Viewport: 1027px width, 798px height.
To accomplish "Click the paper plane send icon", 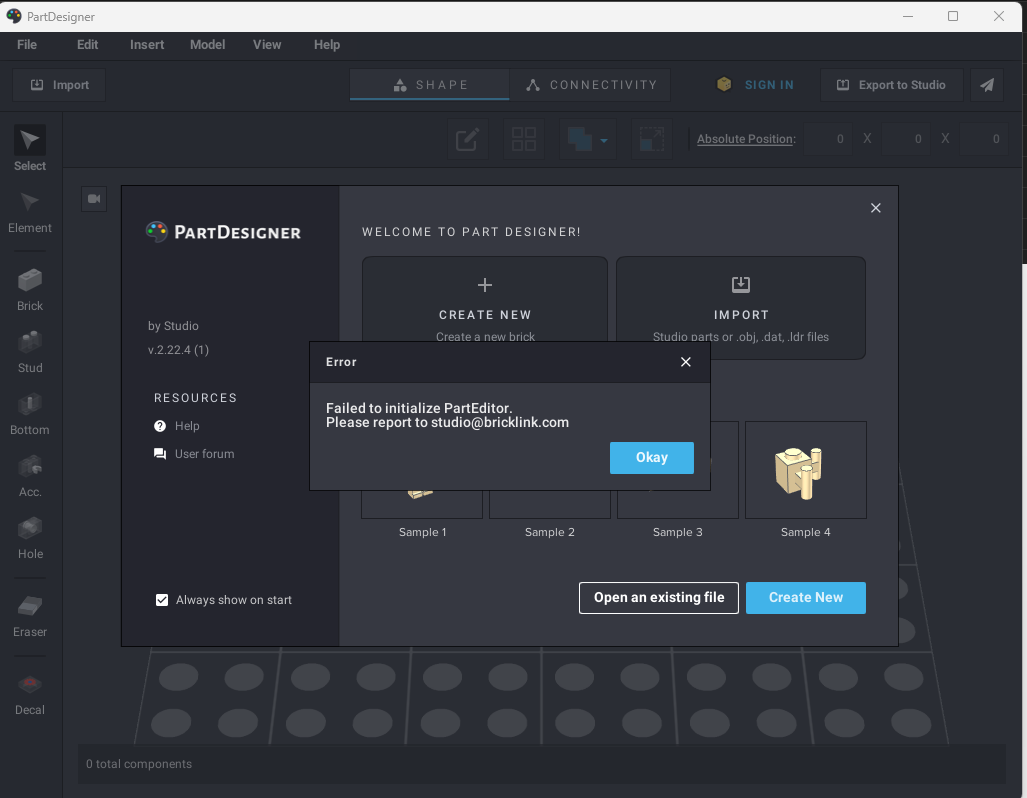I will click(x=987, y=85).
